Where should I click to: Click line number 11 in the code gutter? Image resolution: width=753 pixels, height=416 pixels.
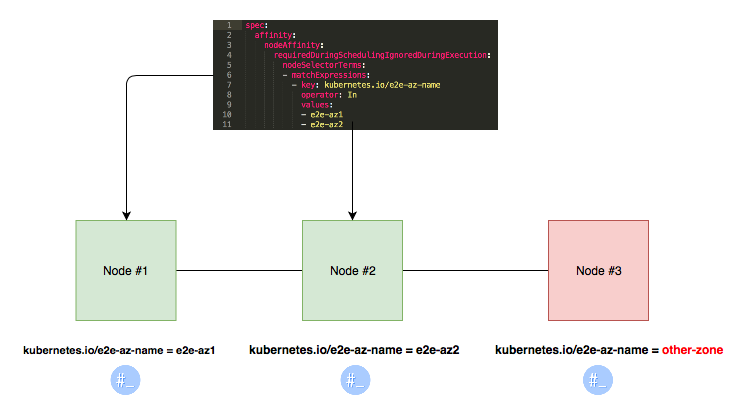tap(227, 125)
